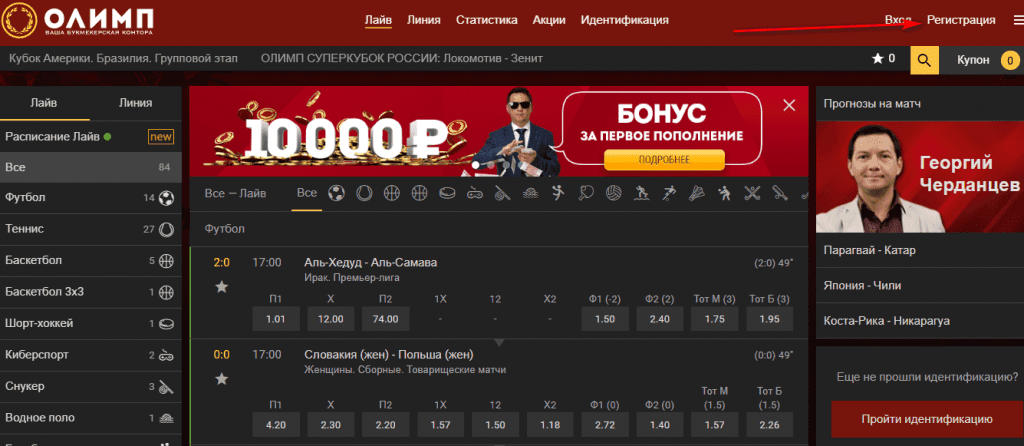Choose badminton shuttlecock icon in the filter row
This screenshot has height=446, width=1024.
696,193
